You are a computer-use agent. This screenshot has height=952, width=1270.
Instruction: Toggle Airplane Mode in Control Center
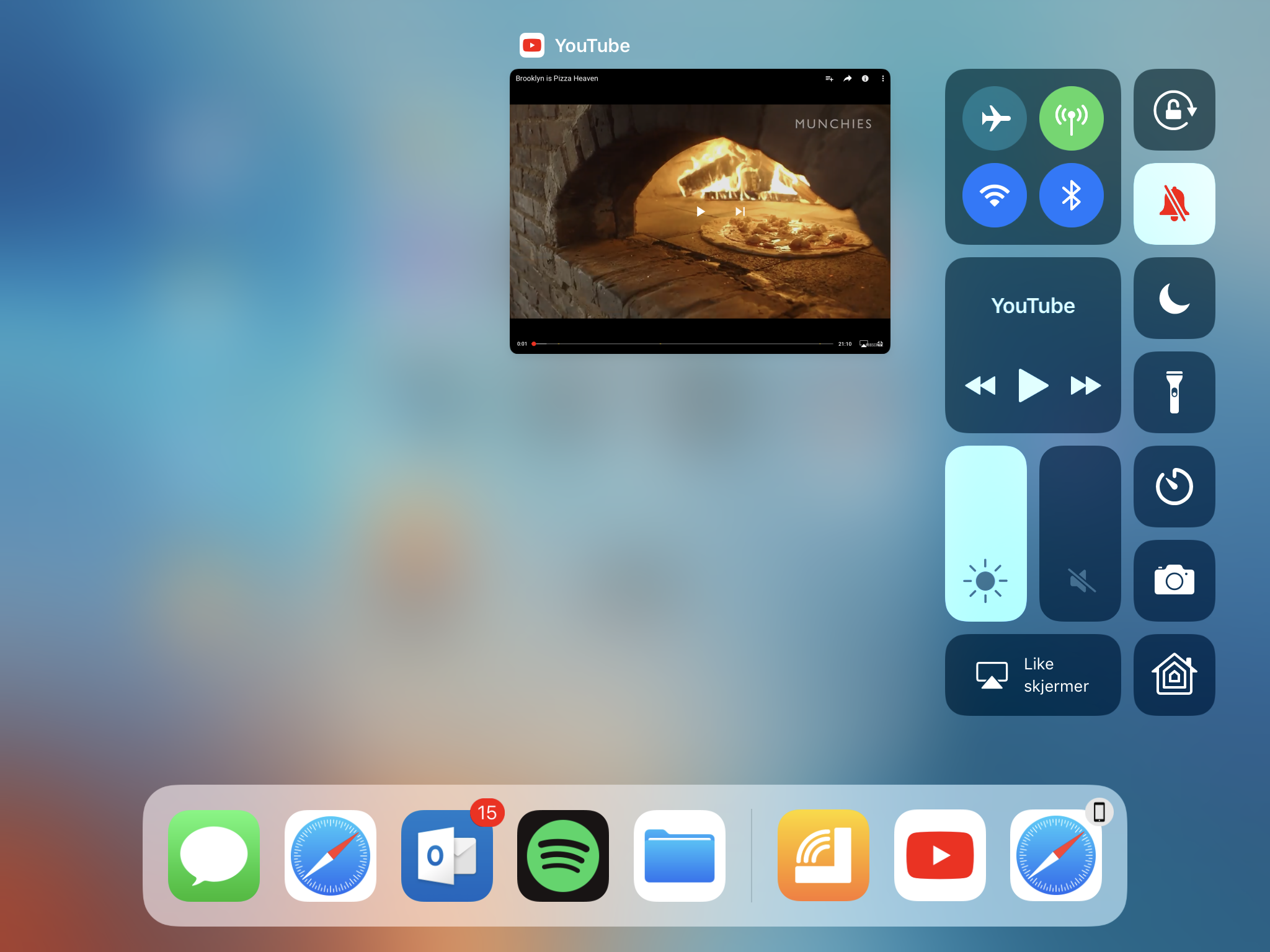995,118
